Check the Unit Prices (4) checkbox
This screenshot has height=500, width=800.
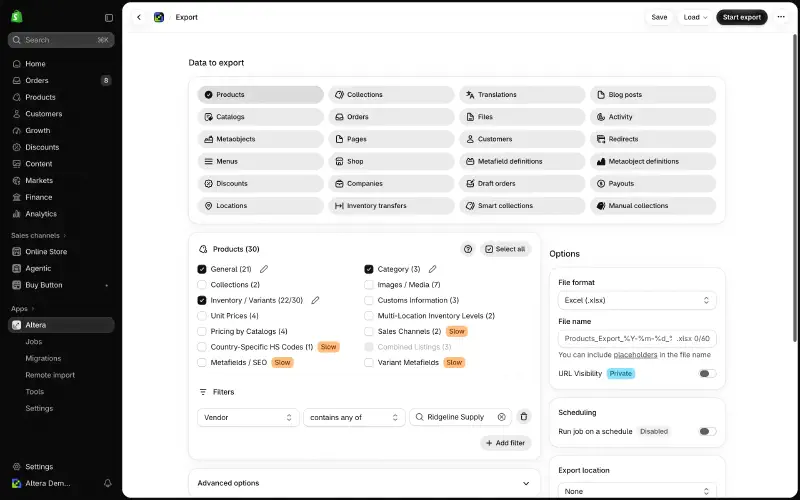202,316
